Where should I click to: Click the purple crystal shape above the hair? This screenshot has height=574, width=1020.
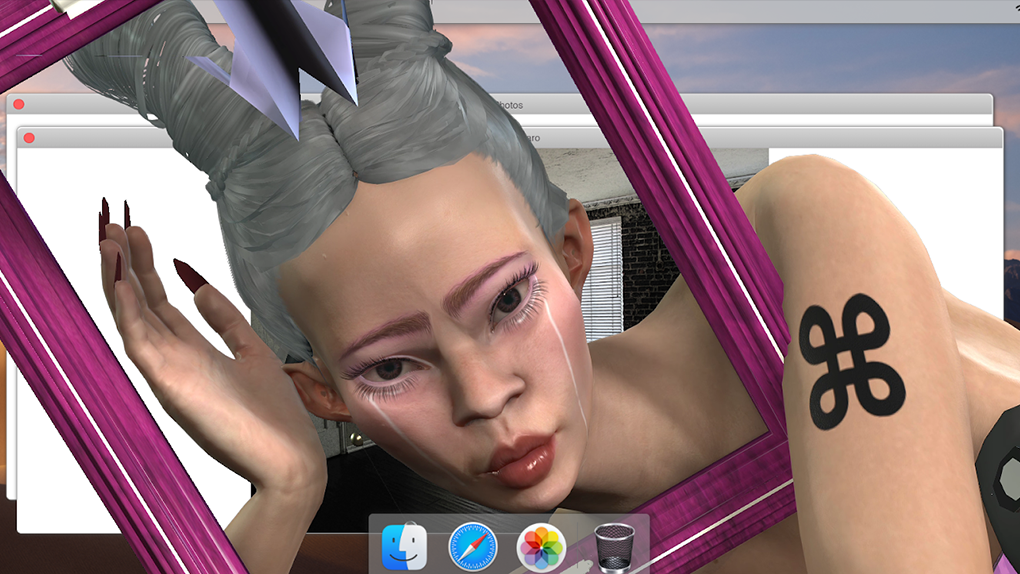[280, 60]
